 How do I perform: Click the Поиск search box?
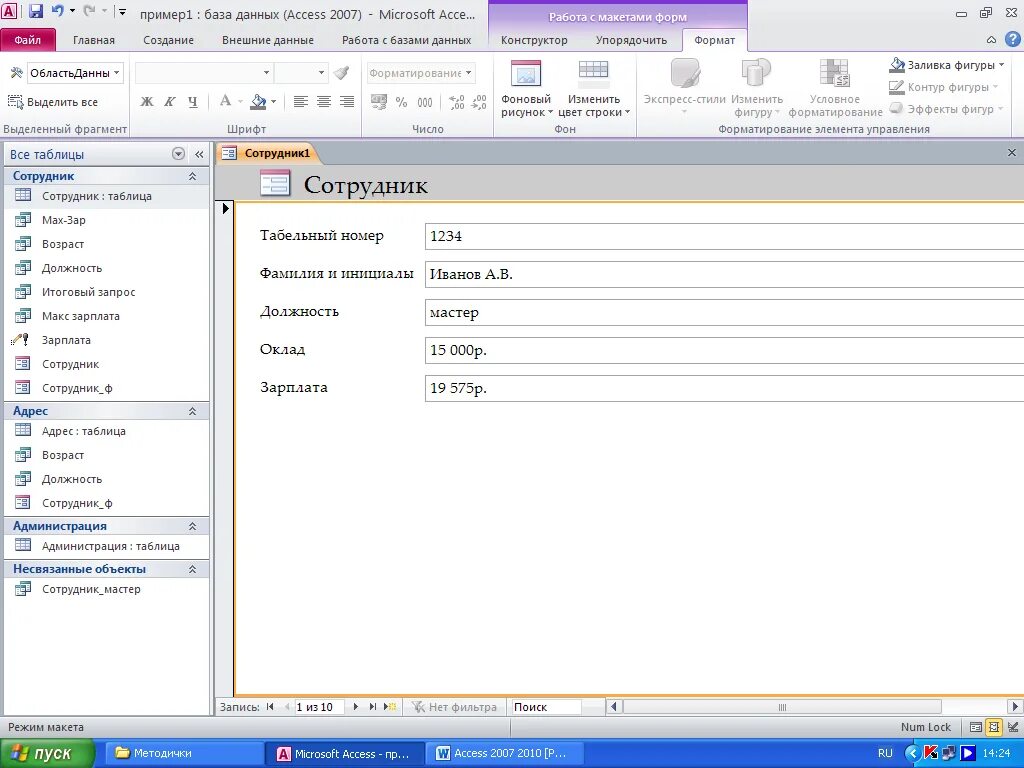tap(546, 707)
